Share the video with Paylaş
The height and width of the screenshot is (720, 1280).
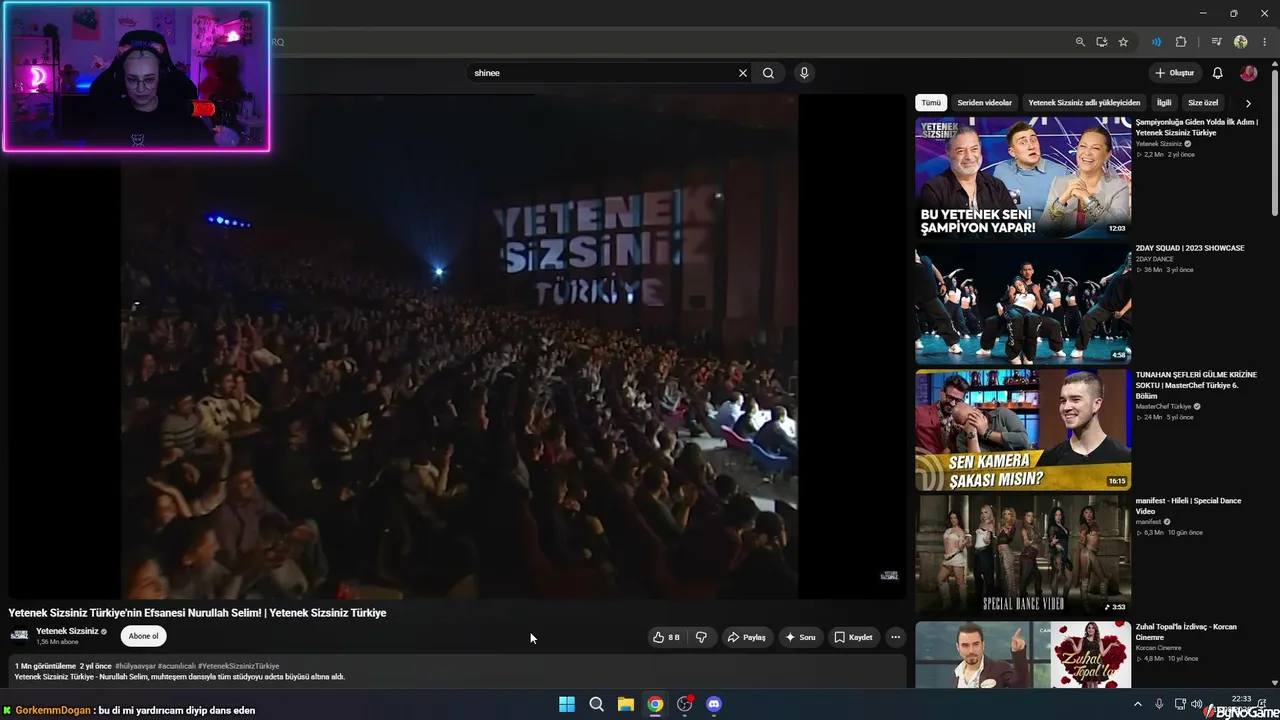tap(746, 637)
